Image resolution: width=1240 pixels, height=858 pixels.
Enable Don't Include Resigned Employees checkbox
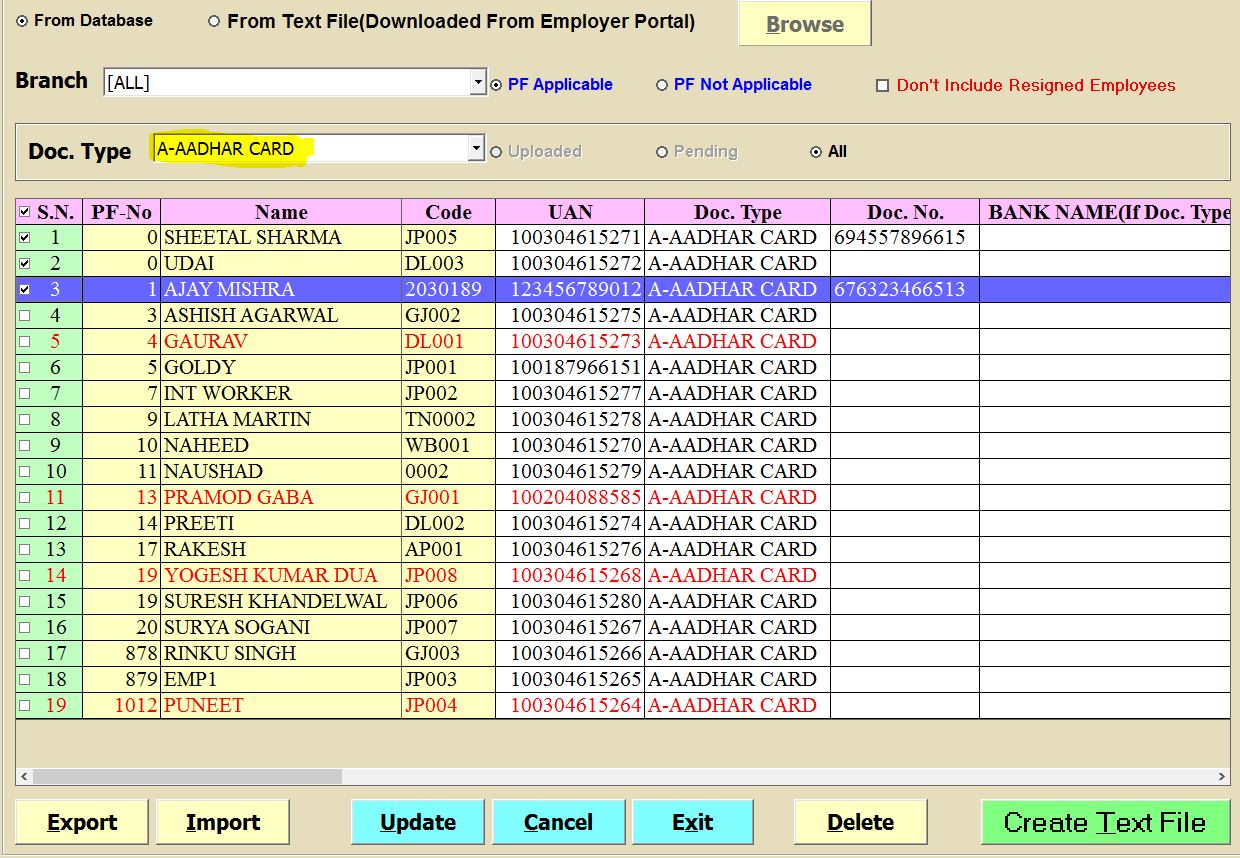(x=882, y=86)
